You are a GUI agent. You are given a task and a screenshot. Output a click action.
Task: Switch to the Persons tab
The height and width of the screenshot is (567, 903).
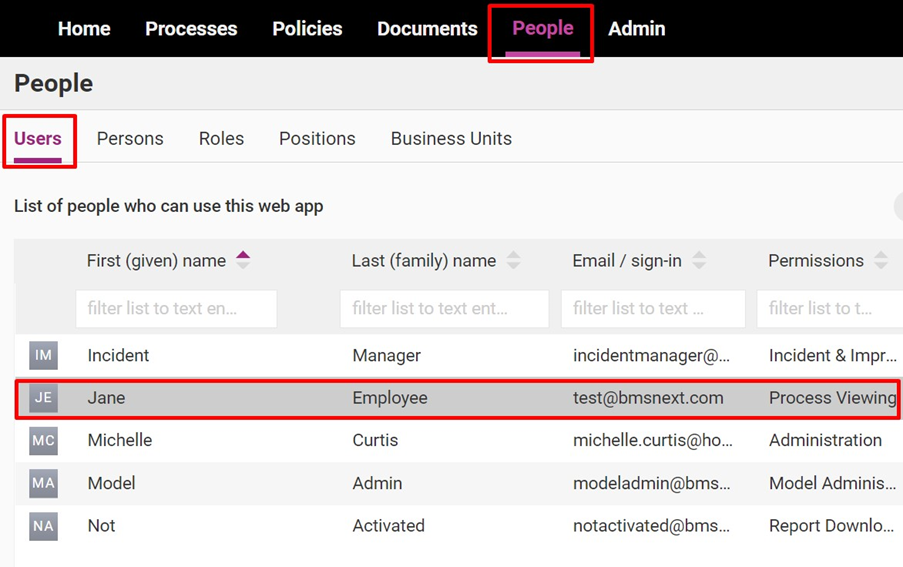pos(130,139)
